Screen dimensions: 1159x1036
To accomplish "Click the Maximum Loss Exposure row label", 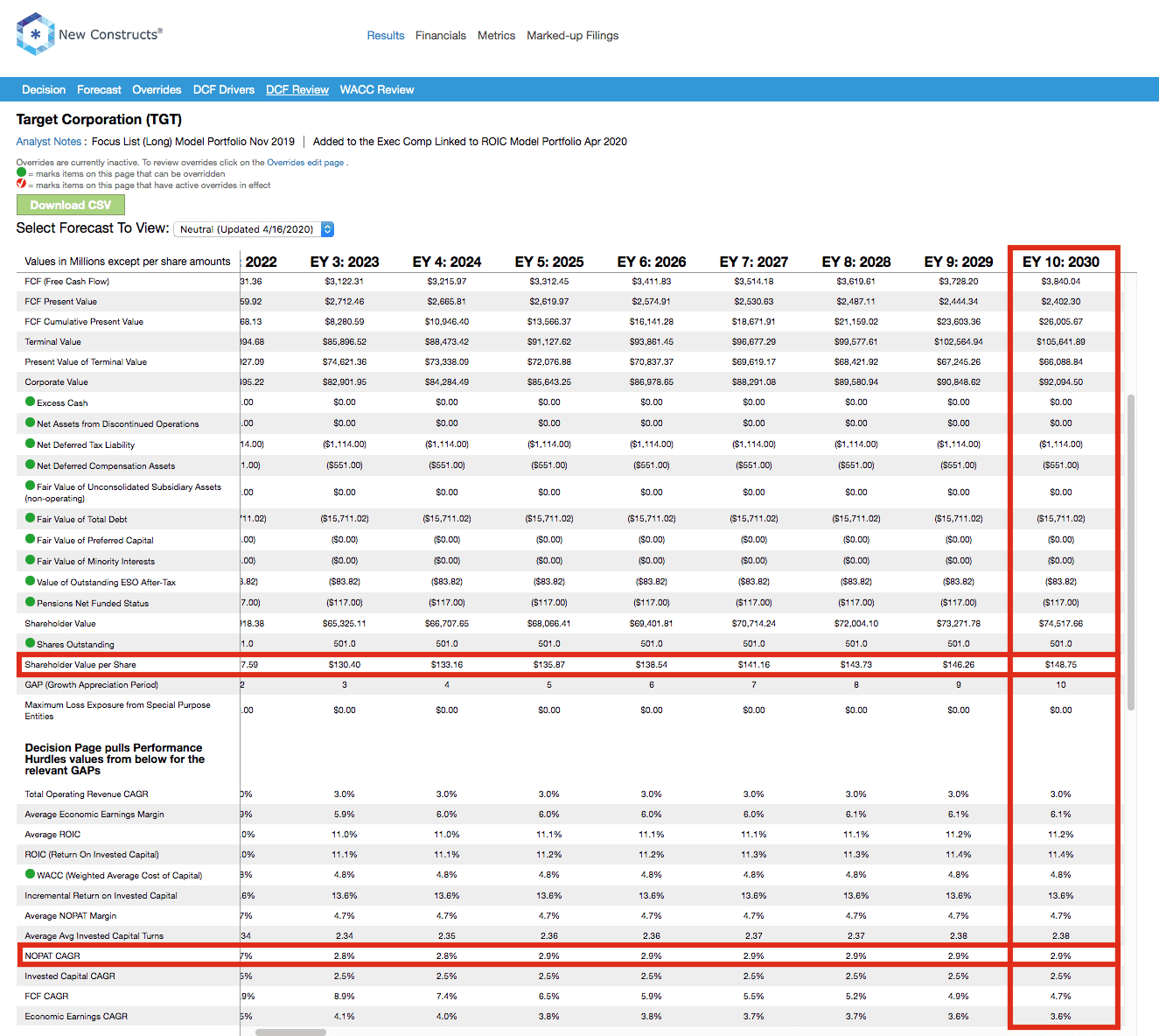I will (117, 710).
